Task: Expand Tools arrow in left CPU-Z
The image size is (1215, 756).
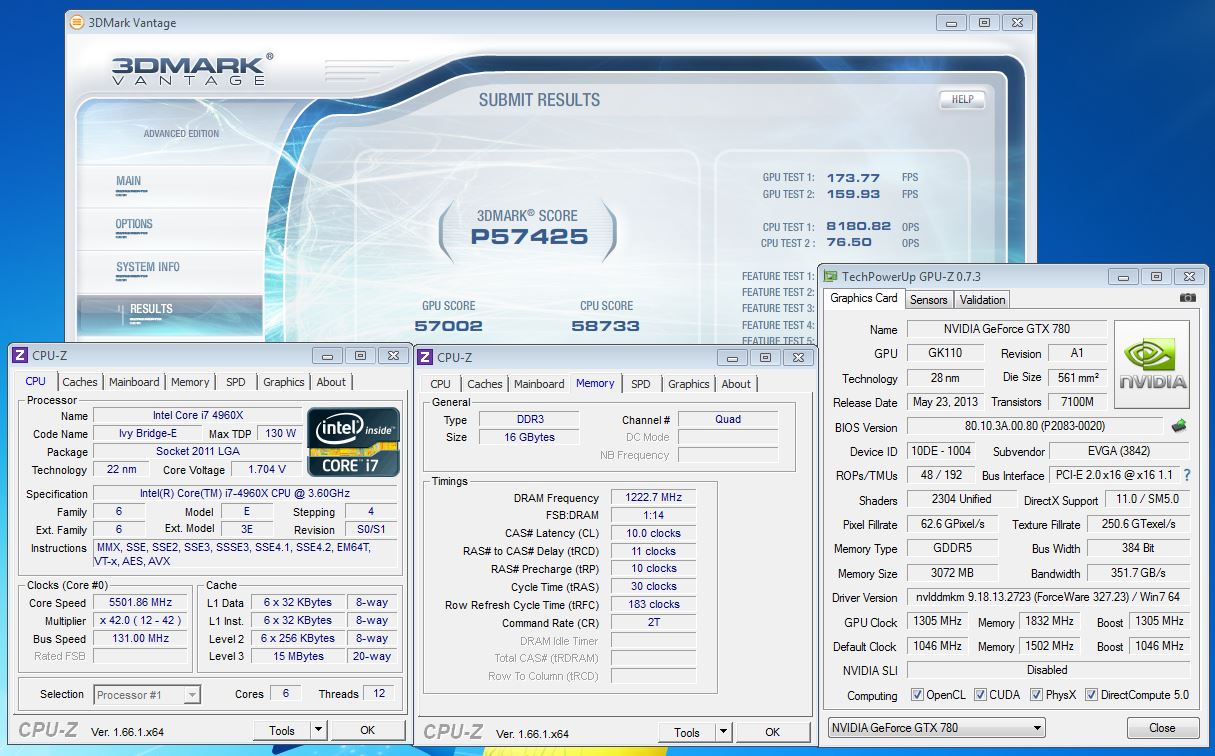Action: coord(318,731)
